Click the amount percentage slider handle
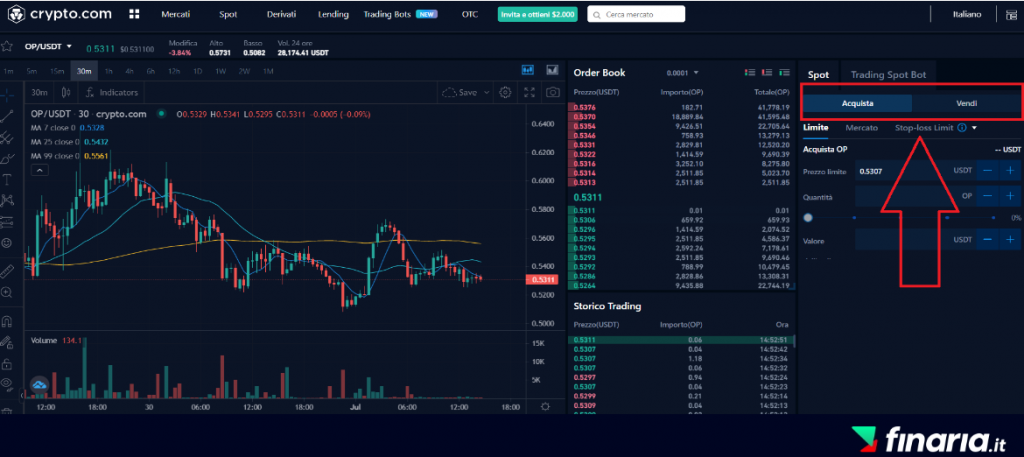The height and width of the screenshot is (457, 1024). point(808,218)
